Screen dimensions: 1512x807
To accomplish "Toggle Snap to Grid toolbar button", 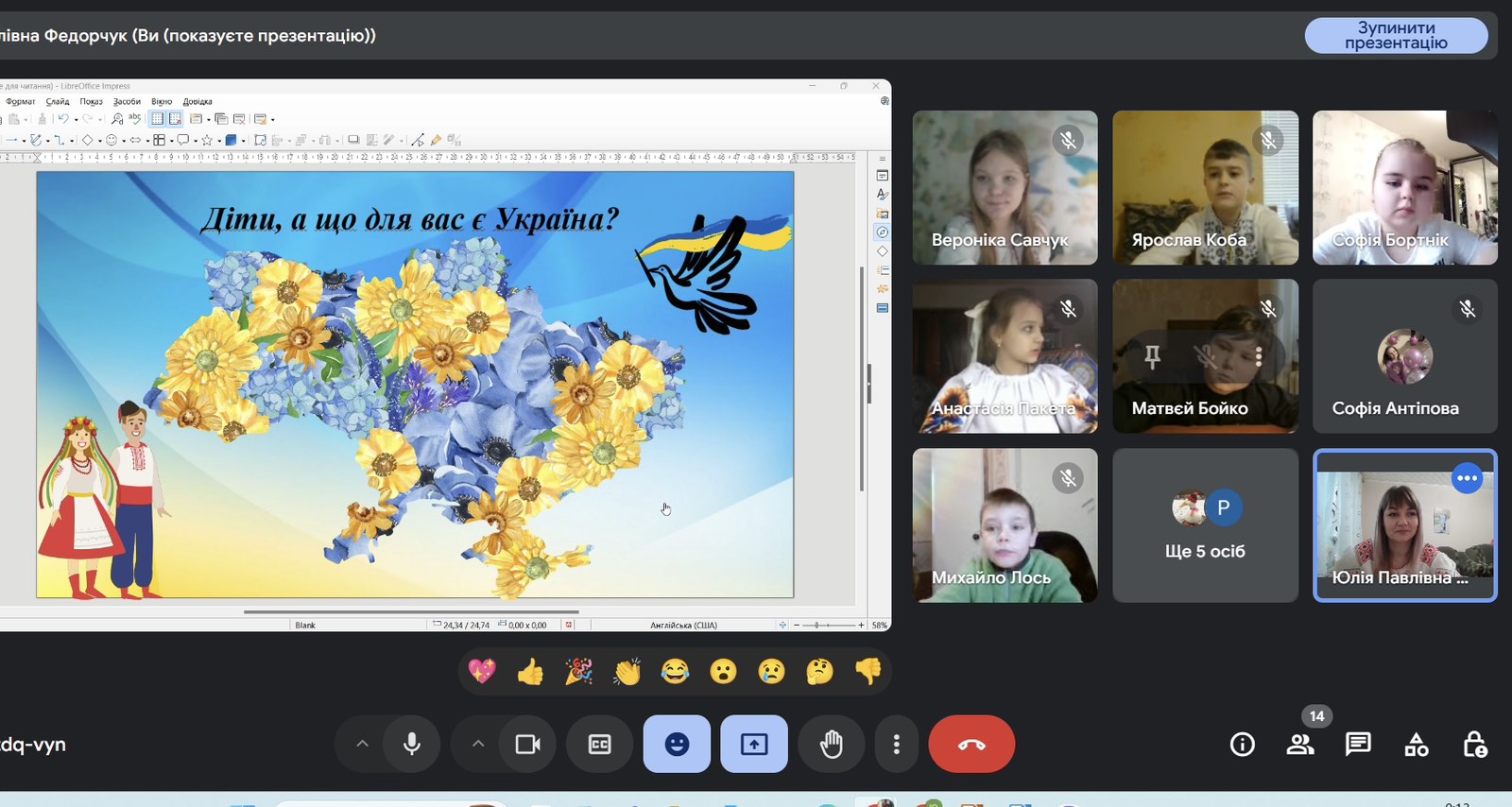I will coord(175,119).
